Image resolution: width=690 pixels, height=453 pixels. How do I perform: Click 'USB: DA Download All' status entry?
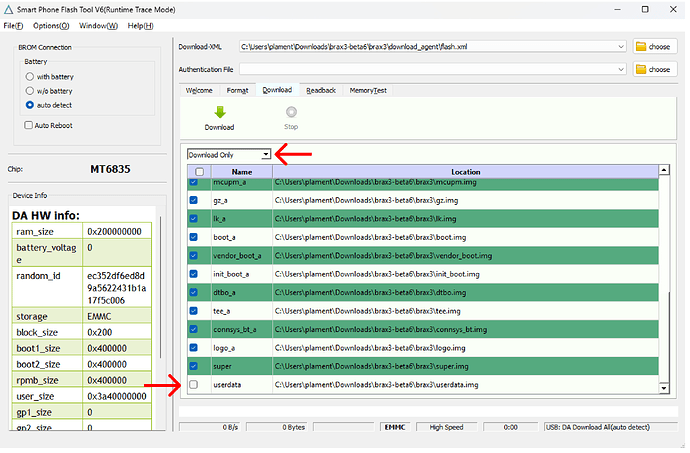coord(610,428)
